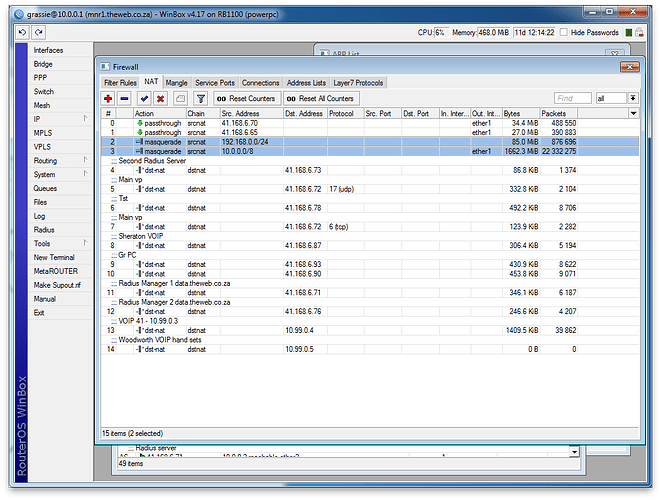Click the Comment icon in Firewall toolbar

[x=180, y=98]
